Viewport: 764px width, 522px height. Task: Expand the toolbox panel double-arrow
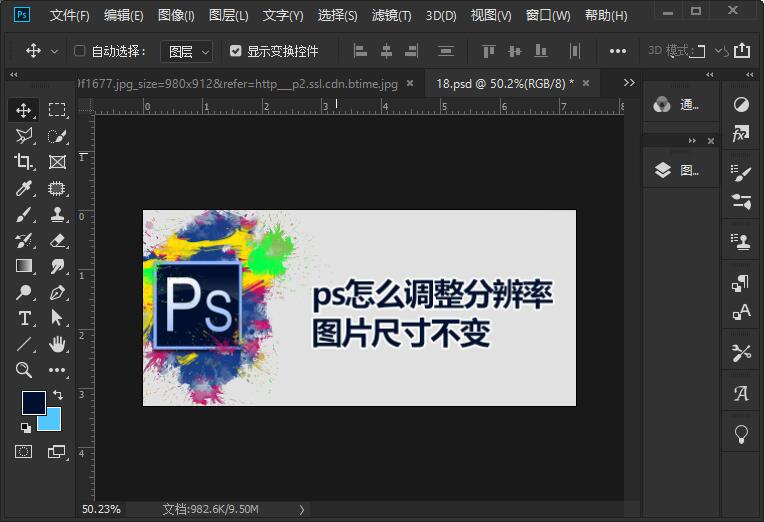[14, 75]
